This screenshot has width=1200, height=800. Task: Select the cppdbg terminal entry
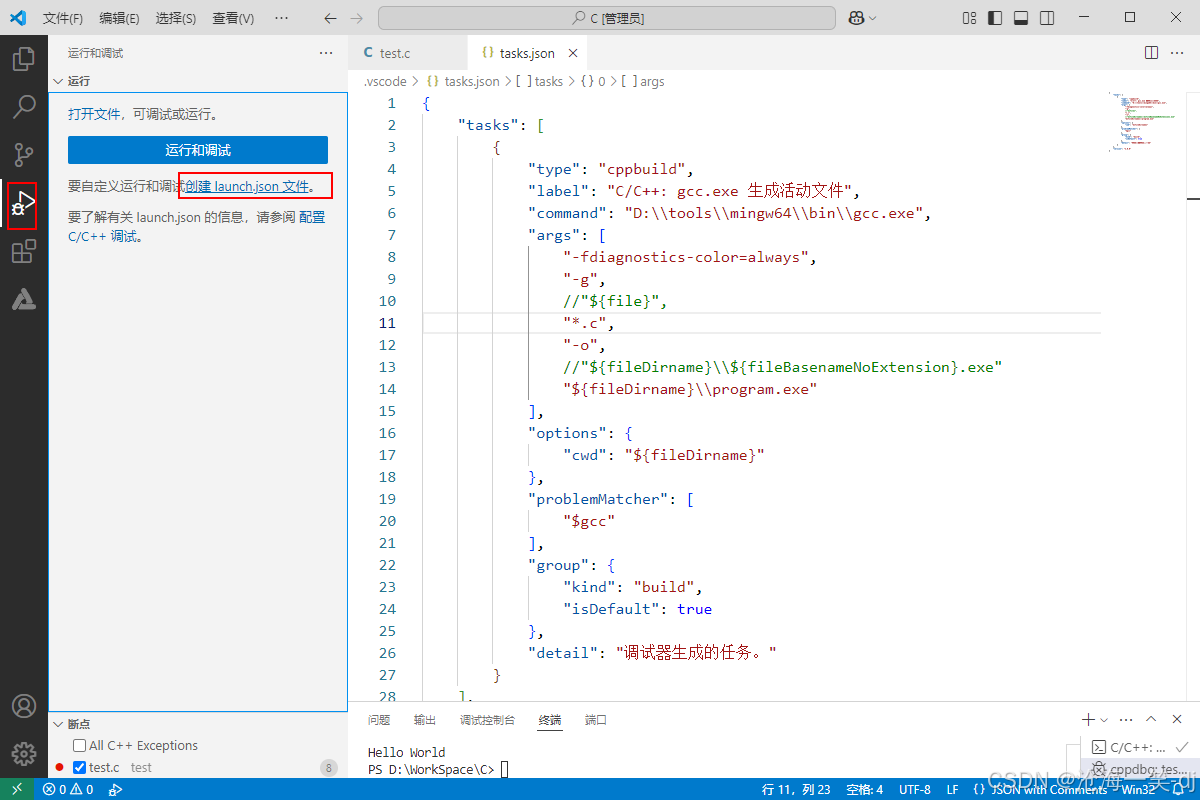1138,769
